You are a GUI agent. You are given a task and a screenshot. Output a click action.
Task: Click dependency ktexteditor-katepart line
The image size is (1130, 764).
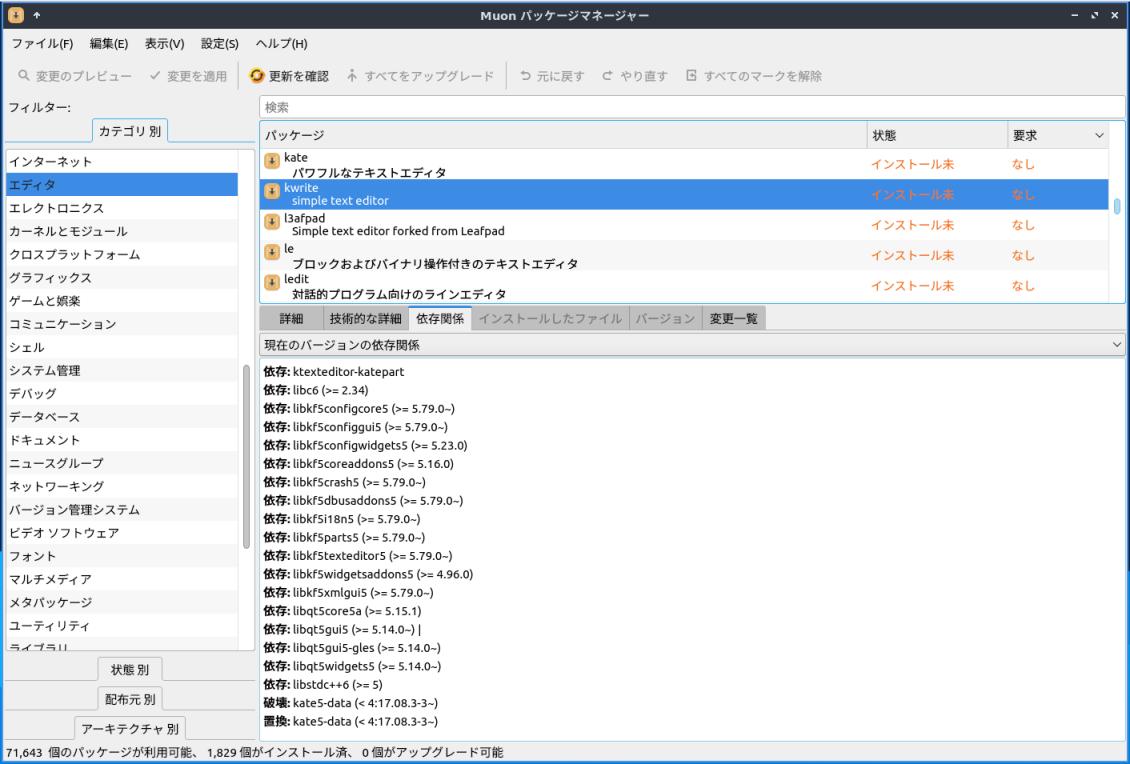(x=334, y=372)
